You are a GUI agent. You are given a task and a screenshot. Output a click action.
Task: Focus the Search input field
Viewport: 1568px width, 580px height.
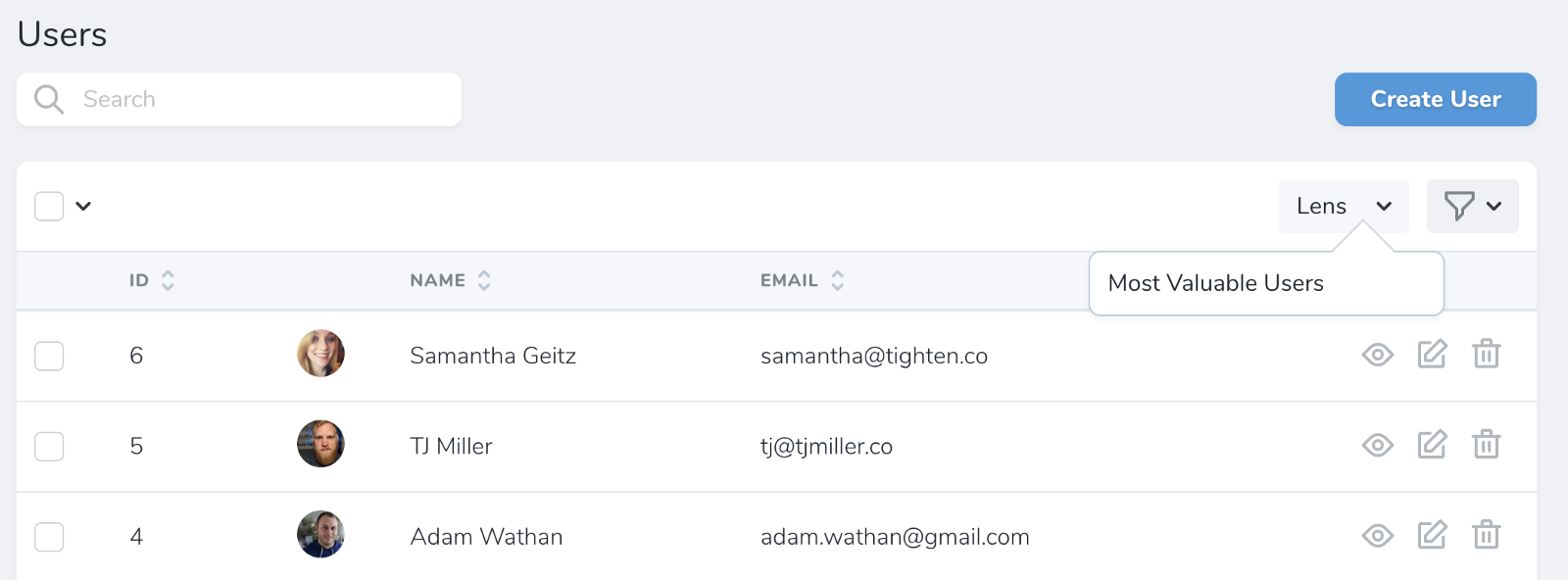click(255, 100)
